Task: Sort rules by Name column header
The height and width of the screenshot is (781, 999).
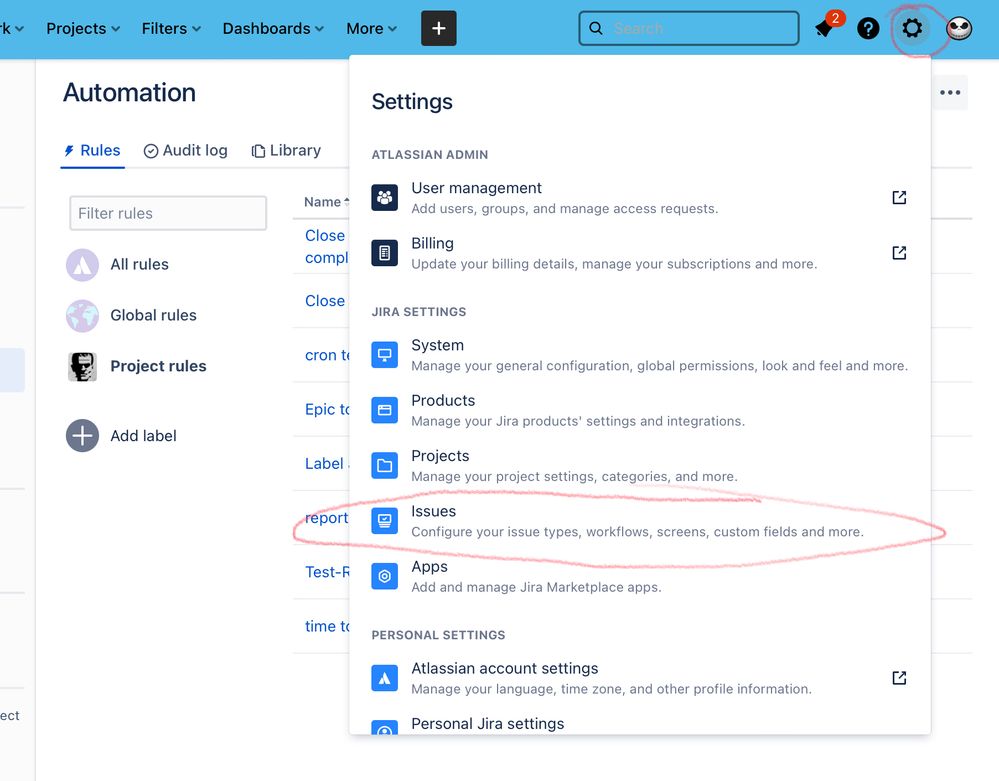Action: coord(326,202)
